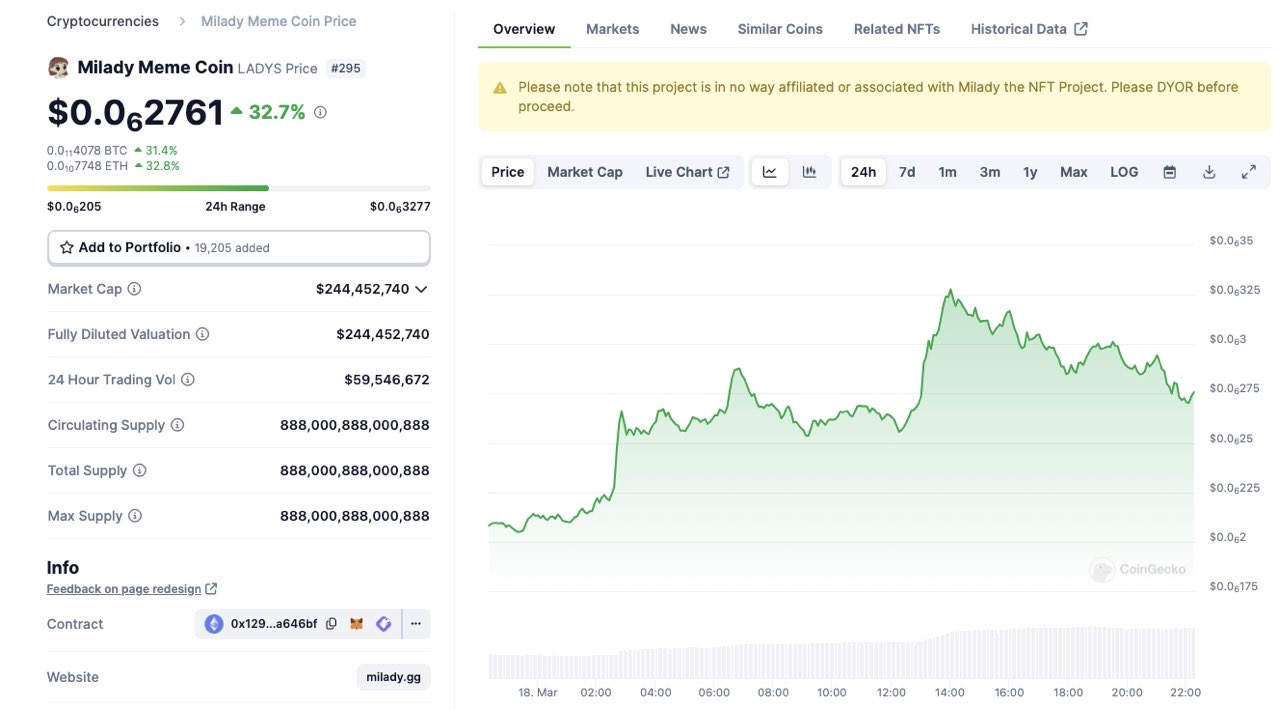The image size is (1280, 710).
Task: Download chart data icon
Action: coord(1209,172)
